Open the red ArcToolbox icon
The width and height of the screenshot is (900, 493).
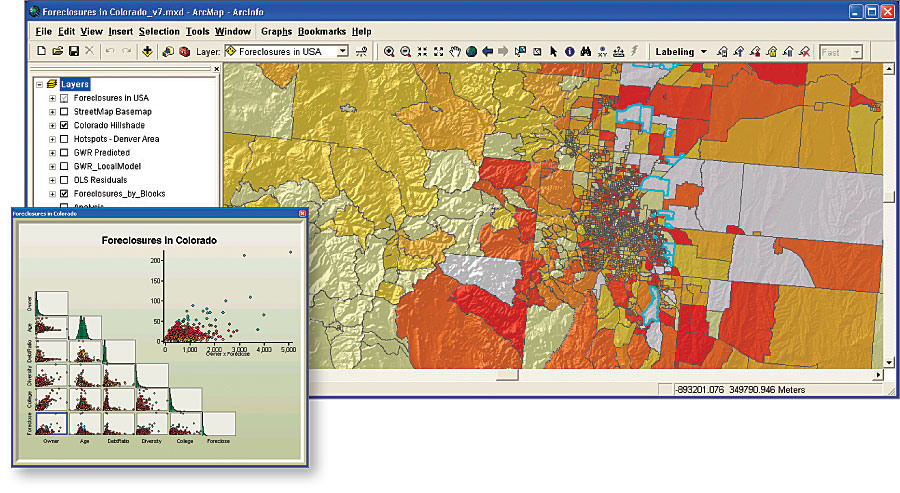click(x=184, y=52)
